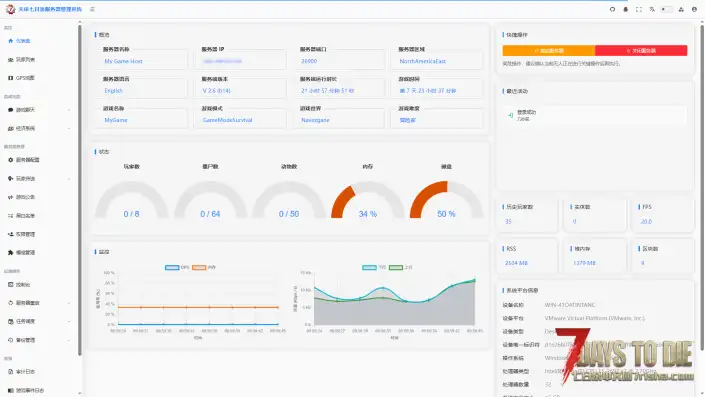705x397 pixels.
Task: Open the person-plus permission management sidebar item
Action: click(x=21, y=234)
